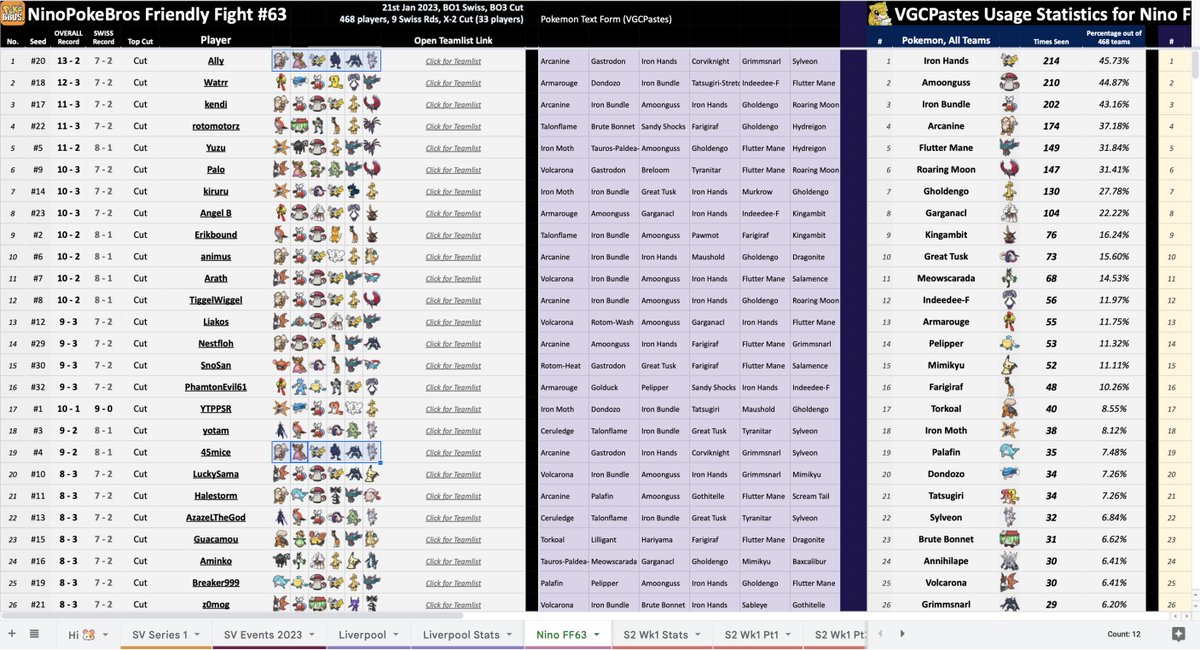Switch to the S2 Wk1 Stats sheet tab
The width and height of the screenshot is (1200, 650).
(x=661, y=634)
